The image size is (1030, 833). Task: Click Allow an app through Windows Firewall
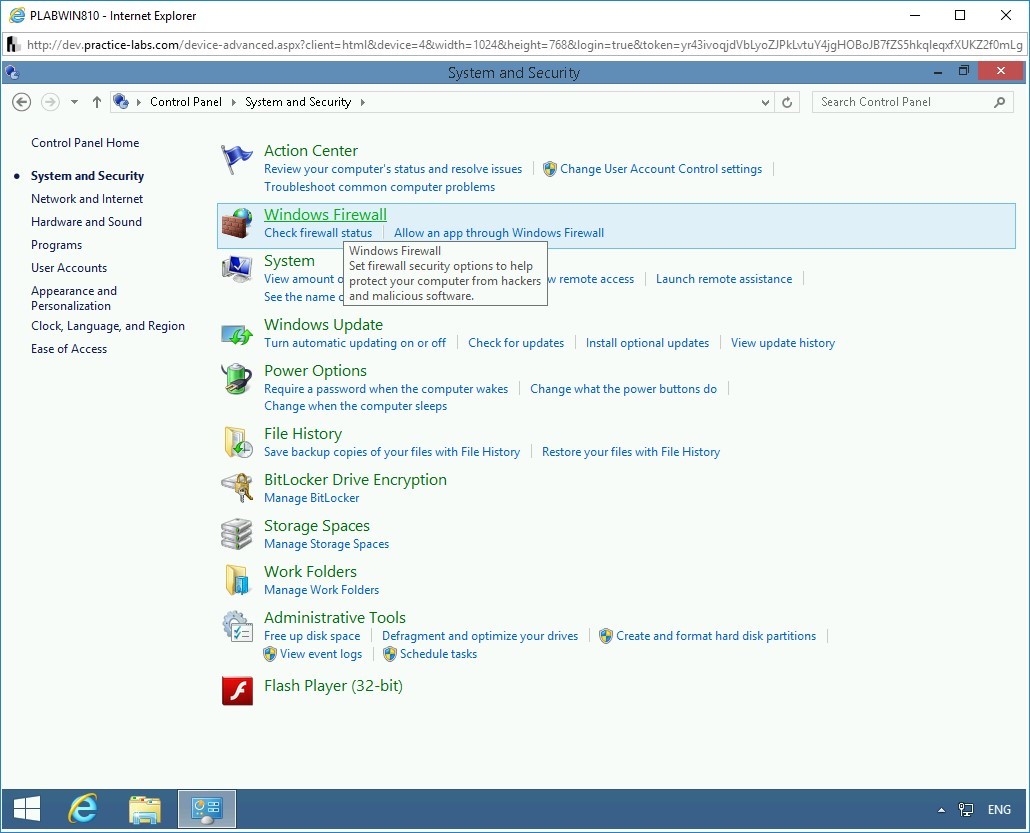[498, 232]
